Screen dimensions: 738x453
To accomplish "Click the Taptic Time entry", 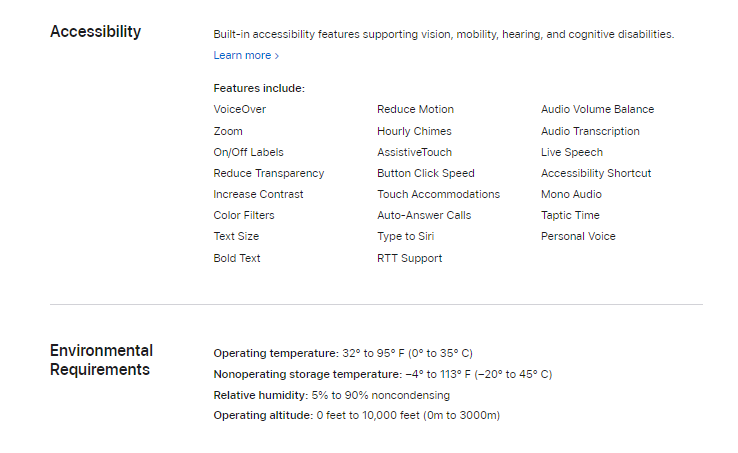I will (570, 215).
